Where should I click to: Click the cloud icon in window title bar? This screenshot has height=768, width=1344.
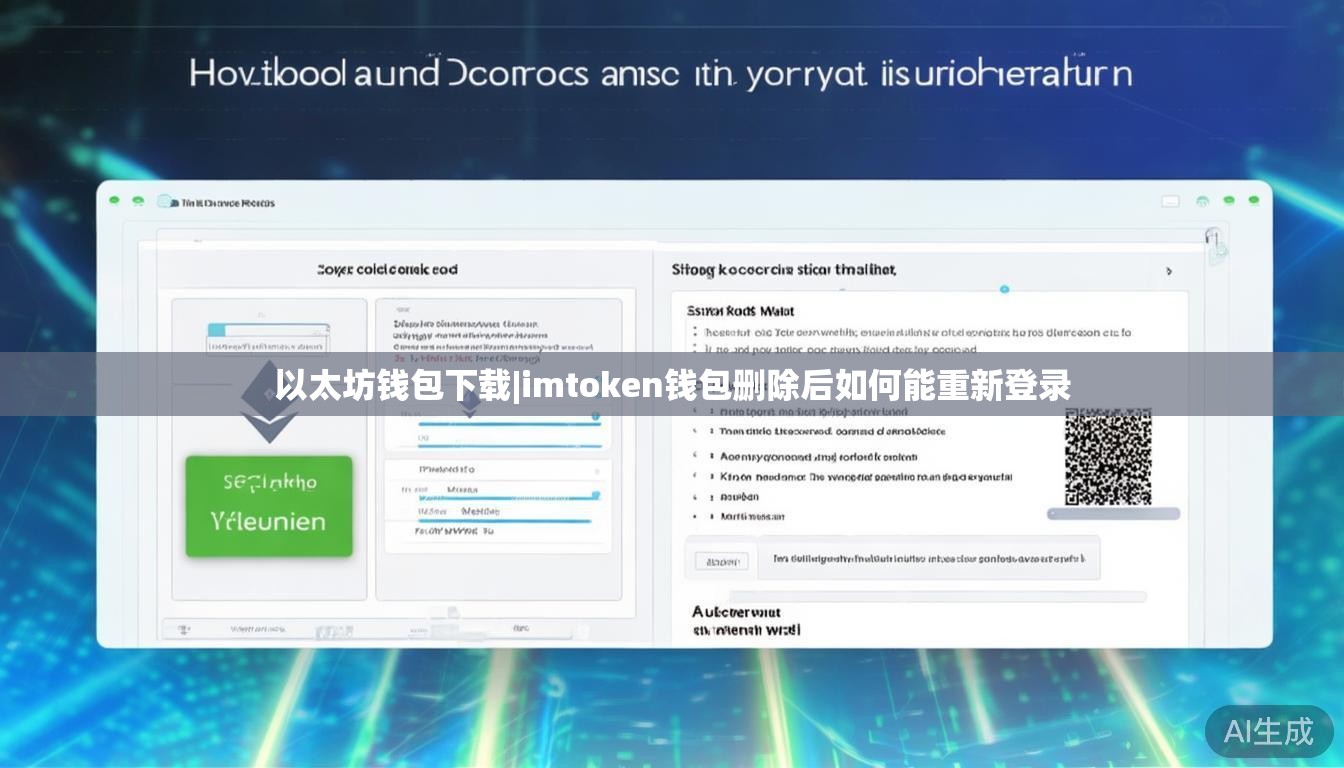click(165, 202)
